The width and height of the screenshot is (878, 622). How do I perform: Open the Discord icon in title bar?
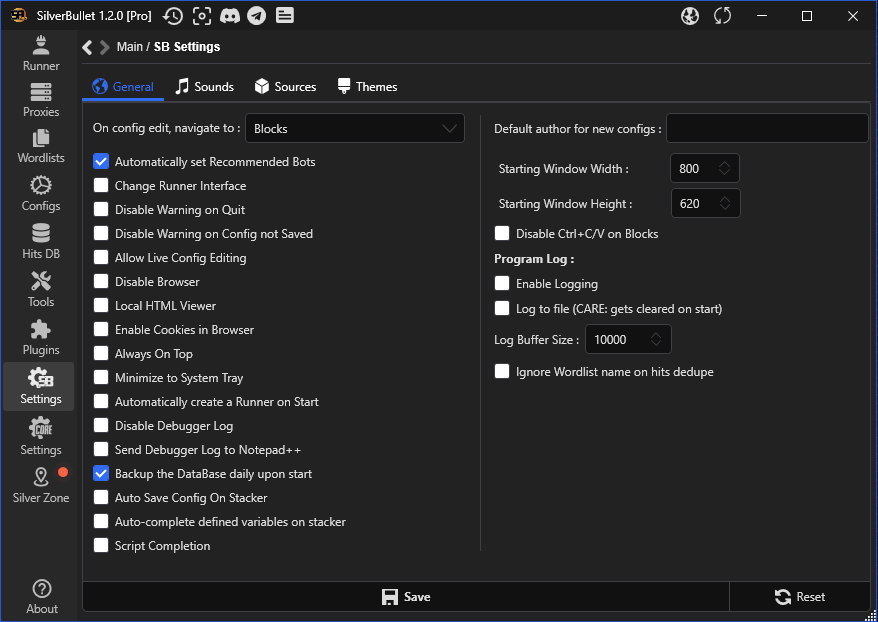pos(230,16)
